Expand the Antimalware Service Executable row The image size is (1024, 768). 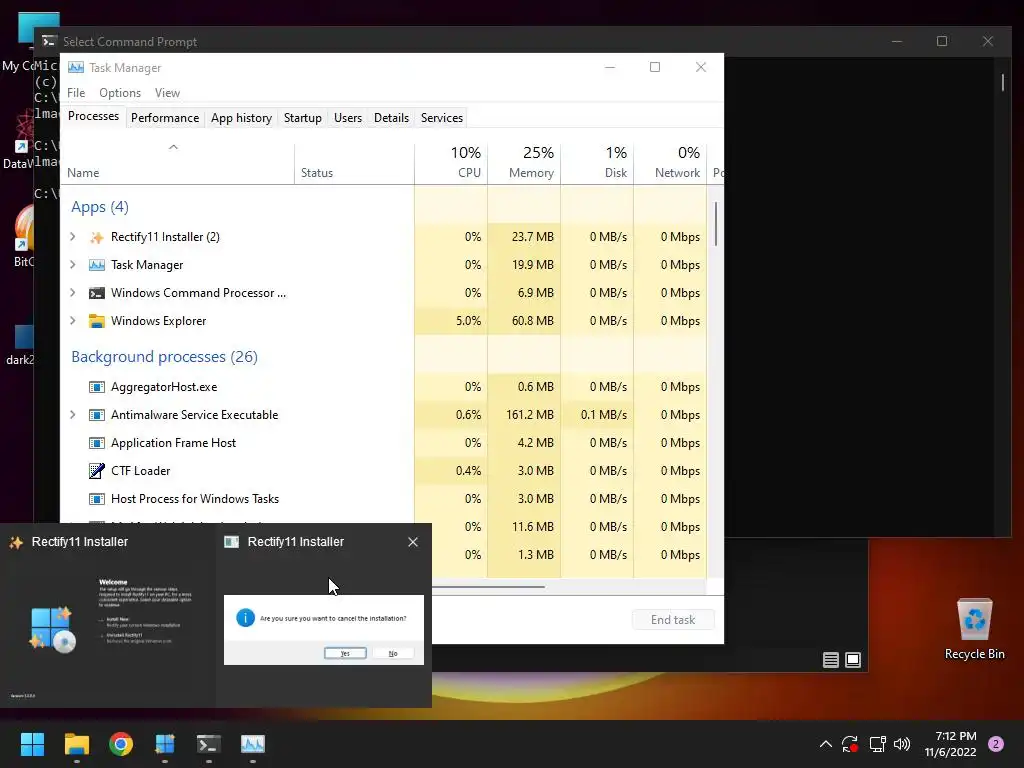tap(72, 415)
